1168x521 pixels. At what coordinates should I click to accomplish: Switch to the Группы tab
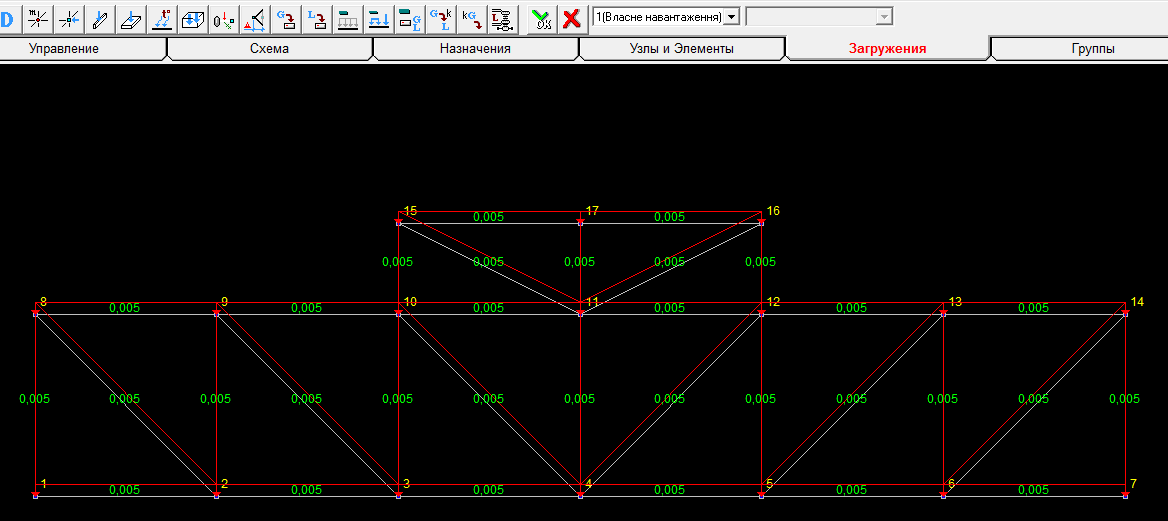point(1093,48)
